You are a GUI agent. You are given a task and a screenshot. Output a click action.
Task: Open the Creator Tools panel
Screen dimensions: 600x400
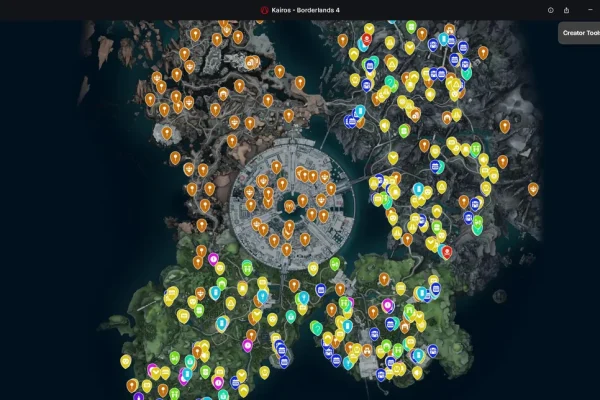579,33
